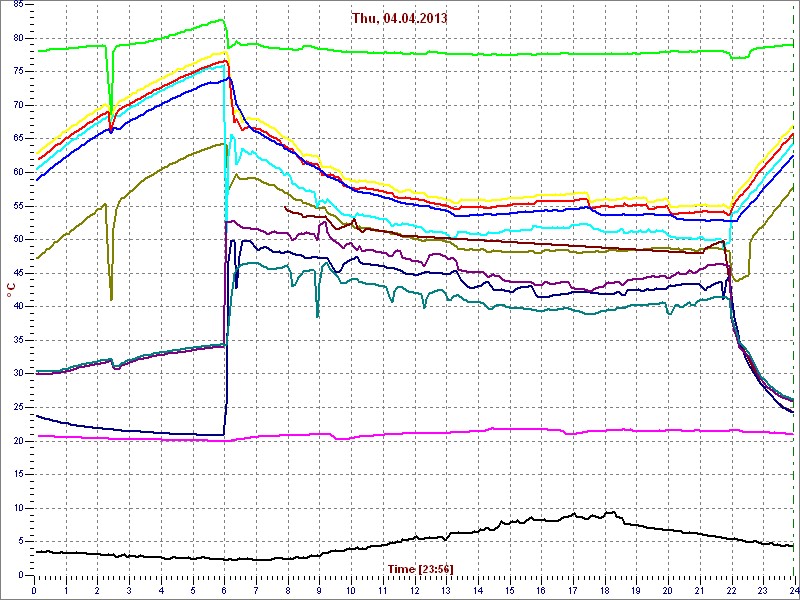Select the 20 tick on the temperature axis
This screenshot has width=800, height=600.
click(17, 441)
